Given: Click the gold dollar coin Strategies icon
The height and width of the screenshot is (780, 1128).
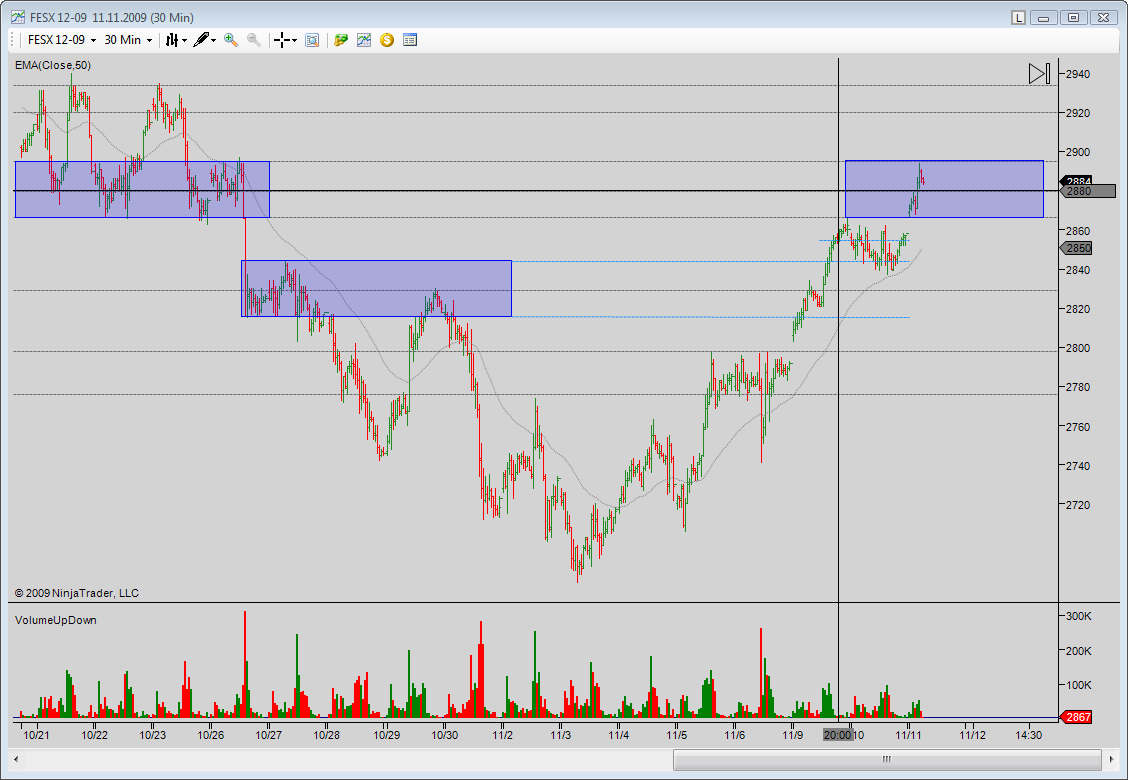Looking at the screenshot, I should [x=387, y=40].
